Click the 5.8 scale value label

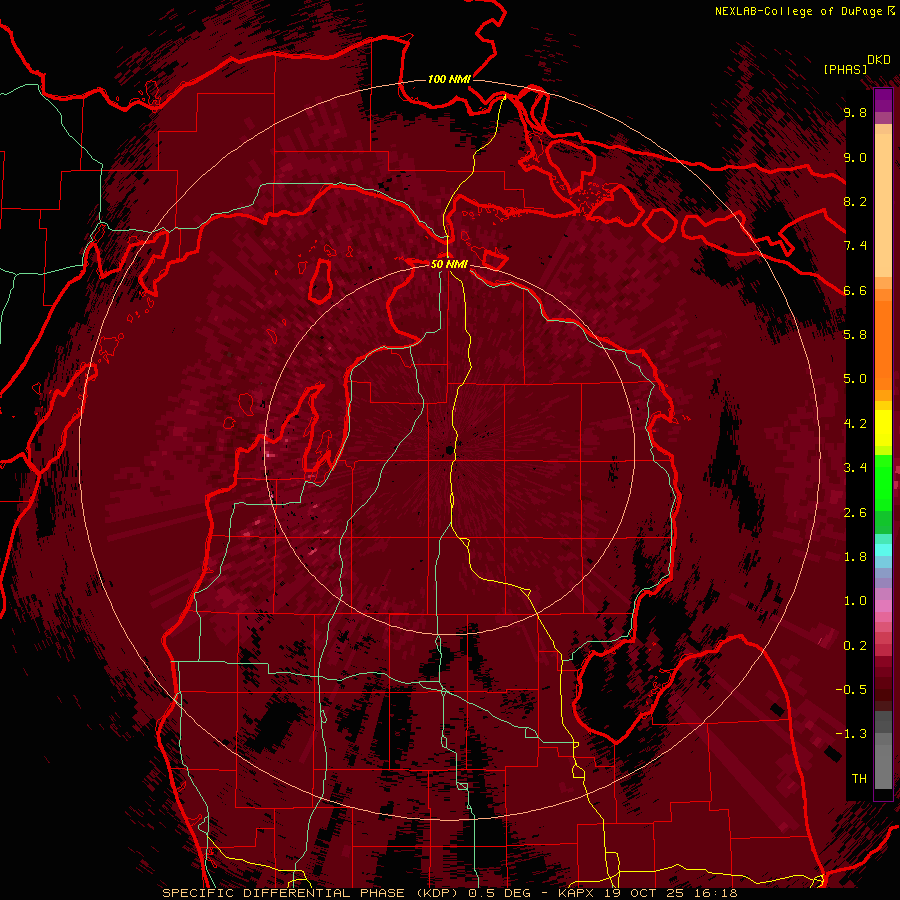(x=855, y=335)
